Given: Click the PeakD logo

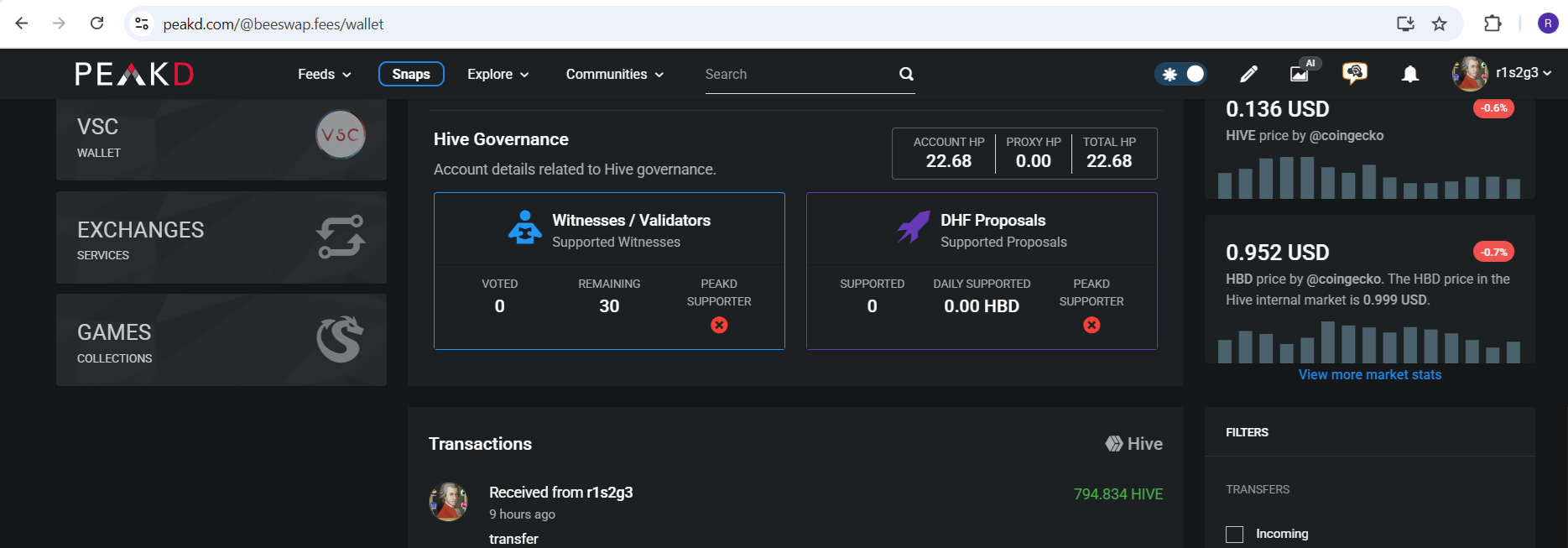Looking at the screenshot, I should point(134,74).
